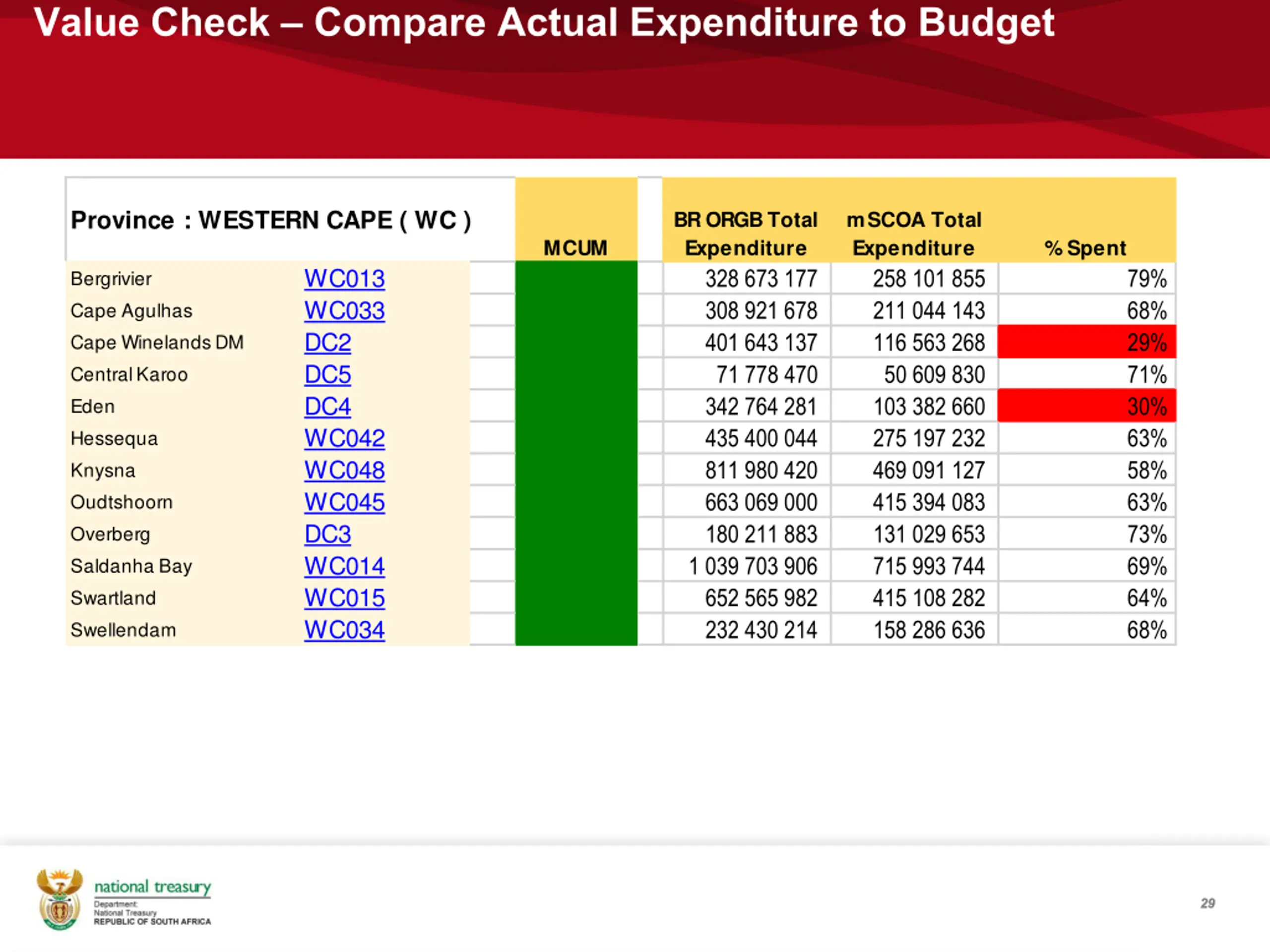The width and height of the screenshot is (1270, 952).
Task: Select the Saldanha Bay name cell
Action: (131, 566)
